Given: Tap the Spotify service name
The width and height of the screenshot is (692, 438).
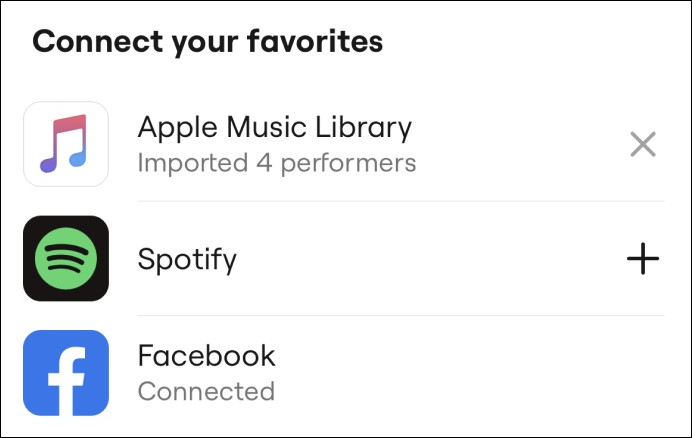Looking at the screenshot, I should (187, 260).
